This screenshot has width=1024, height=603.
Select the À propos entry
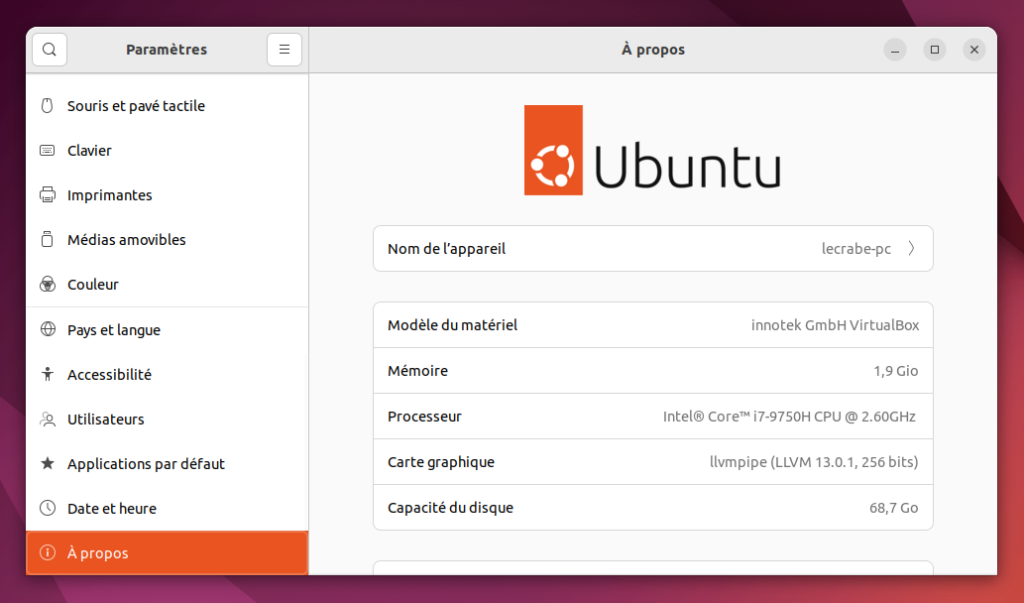click(167, 553)
